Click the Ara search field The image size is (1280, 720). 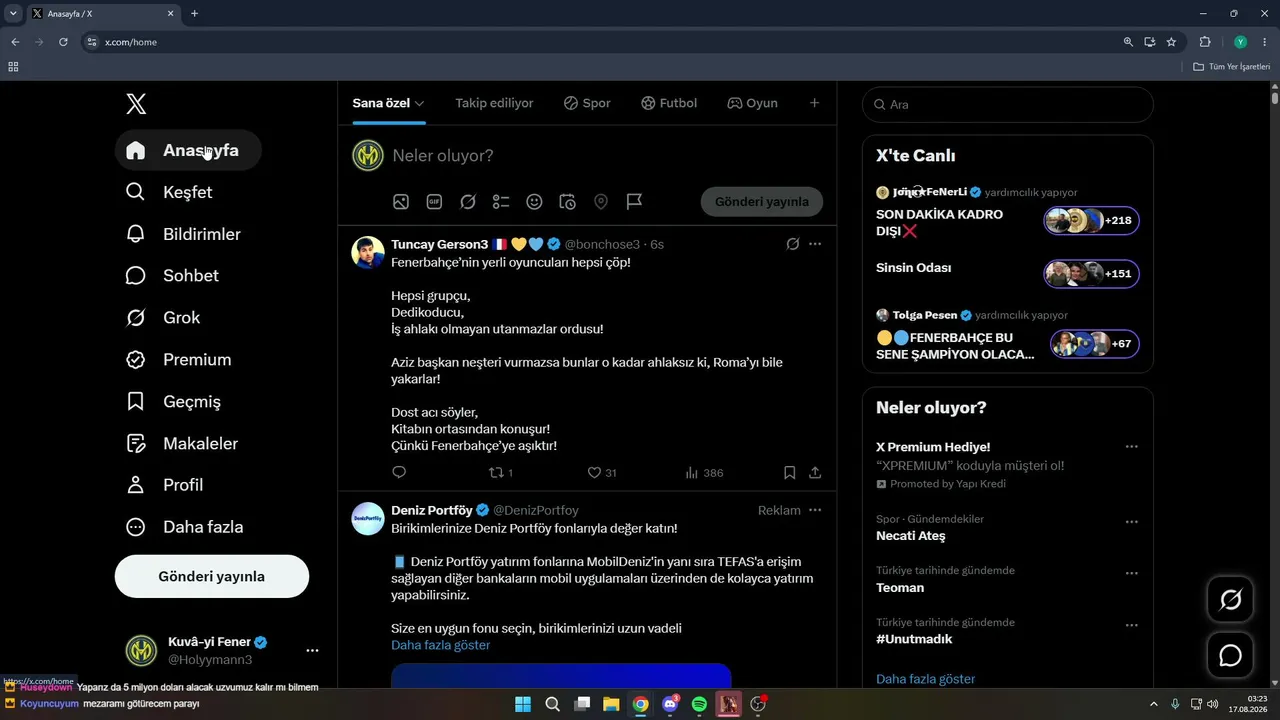point(1008,104)
